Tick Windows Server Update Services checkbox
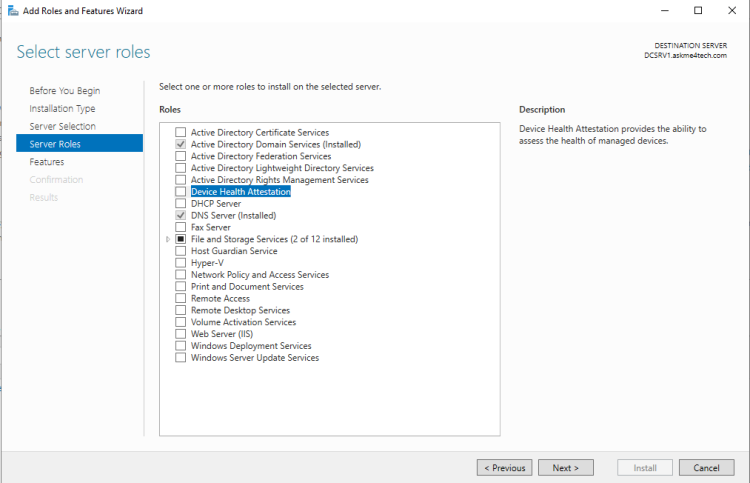 click(180, 357)
